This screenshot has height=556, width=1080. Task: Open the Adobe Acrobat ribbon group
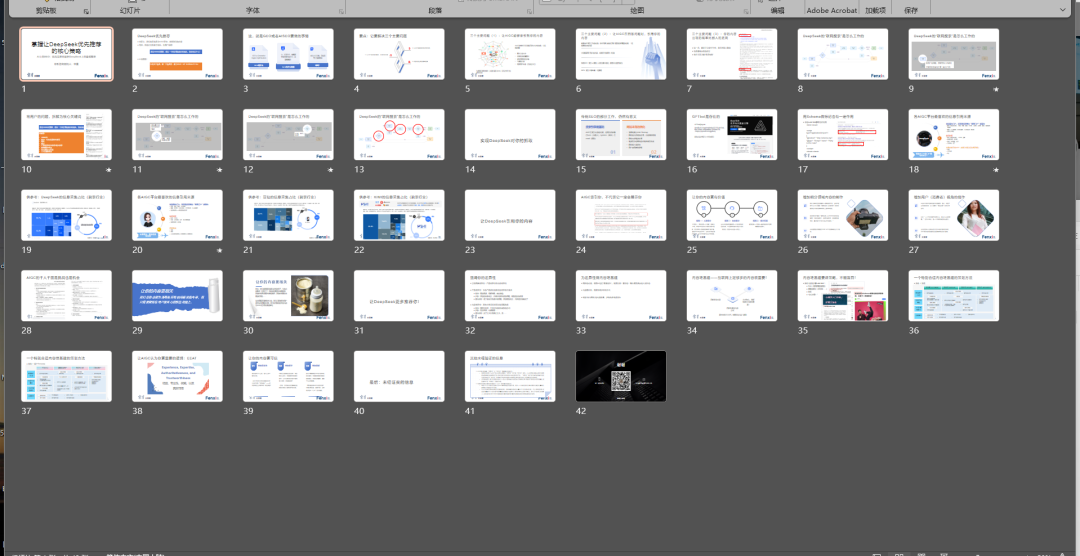831,11
